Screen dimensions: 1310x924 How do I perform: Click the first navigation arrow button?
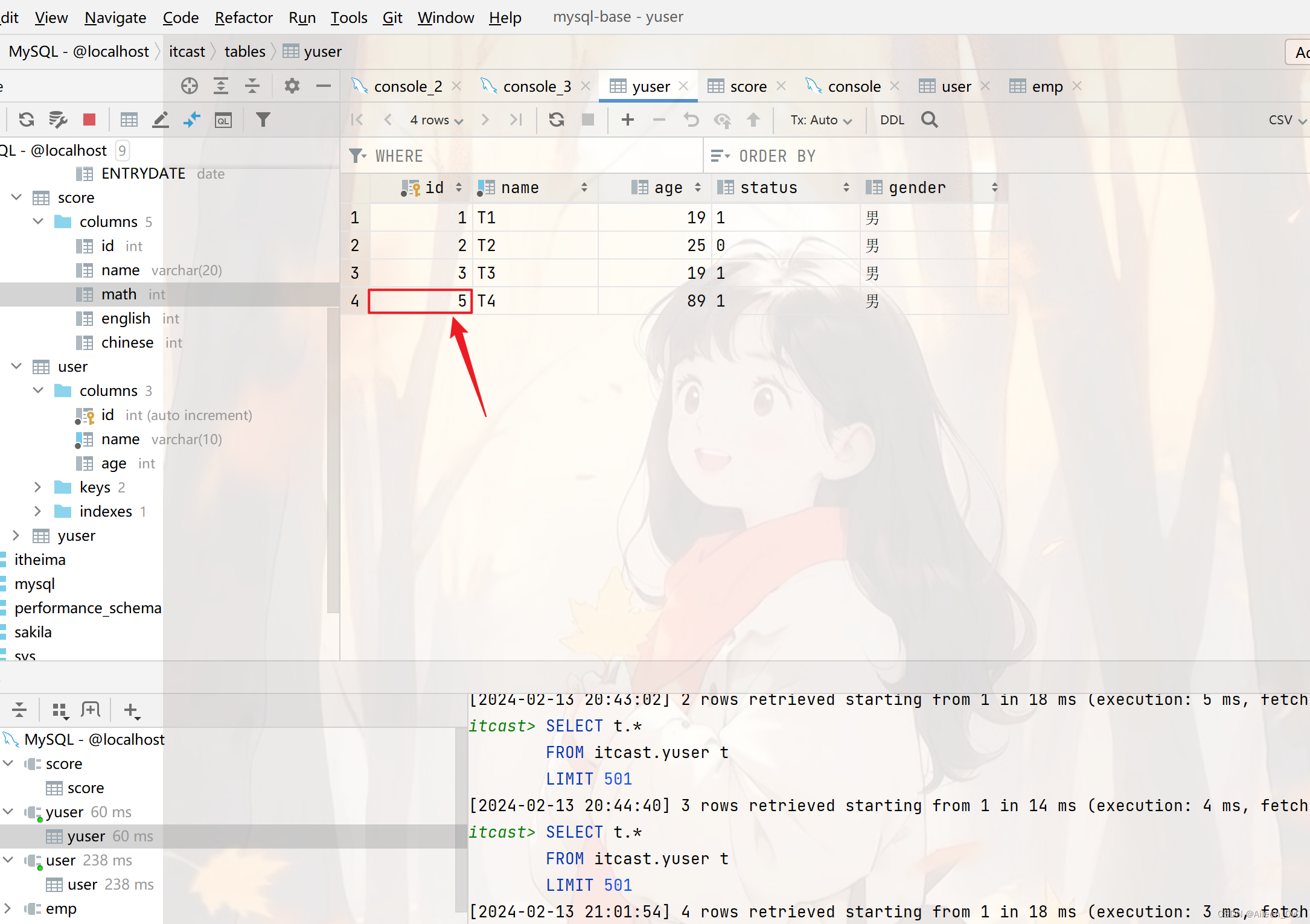pos(357,121)
